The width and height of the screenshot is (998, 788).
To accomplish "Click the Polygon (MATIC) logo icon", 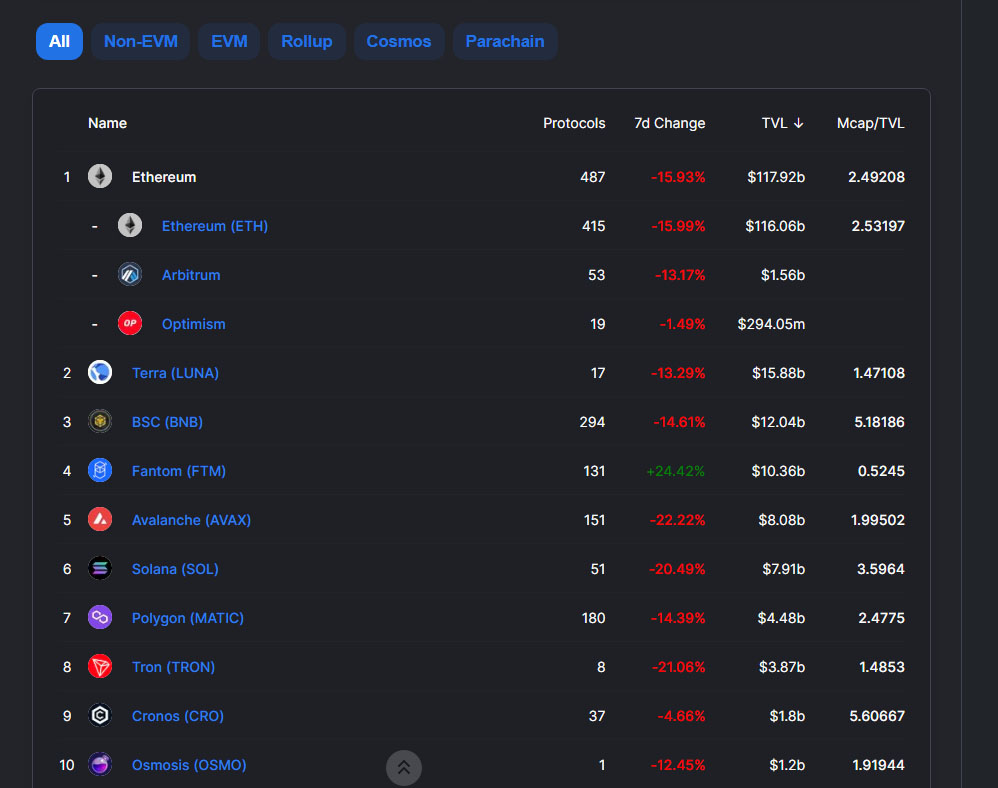I will click(100, 617).
